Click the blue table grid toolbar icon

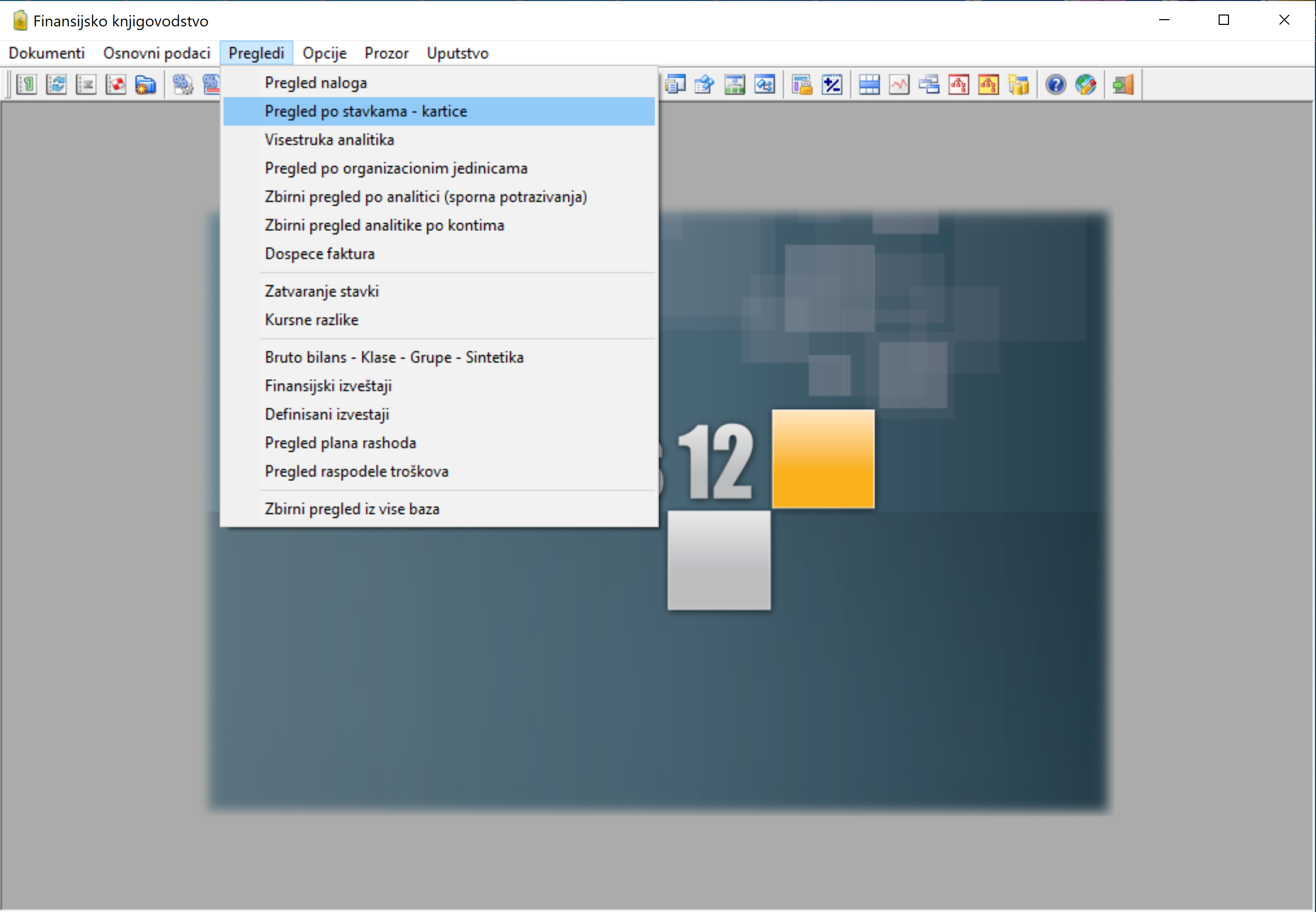pyautogui.click(x=869, y=85)
